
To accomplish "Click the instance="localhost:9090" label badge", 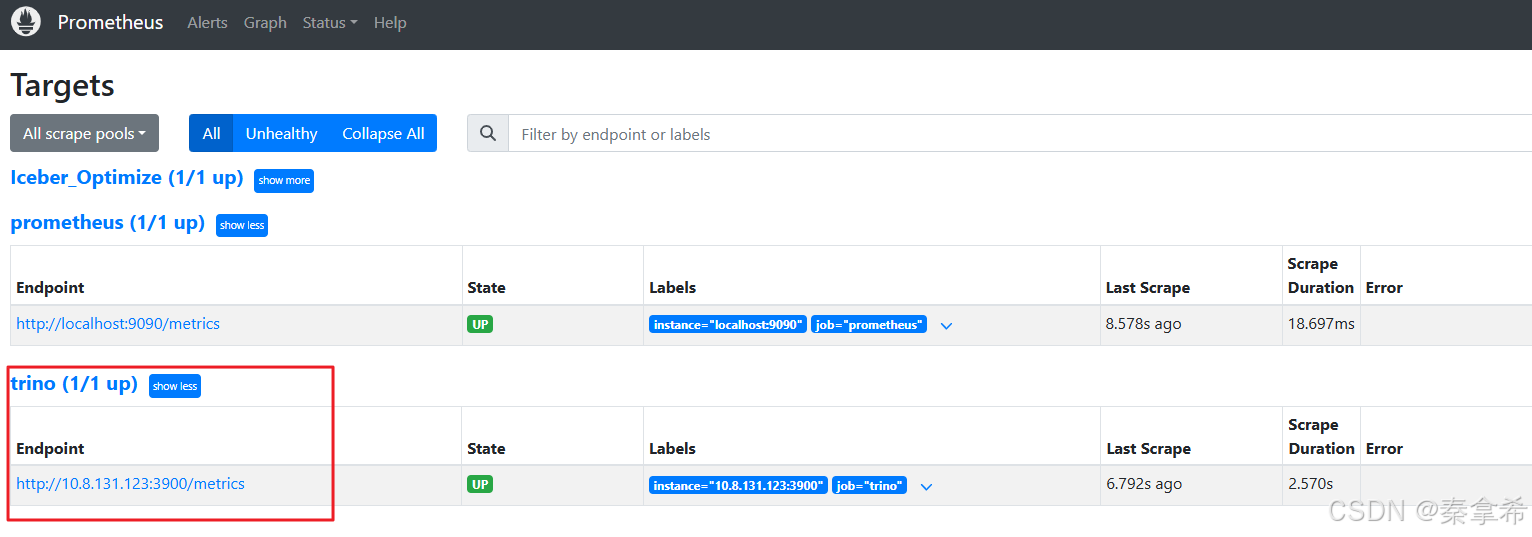I will point(728,325).
